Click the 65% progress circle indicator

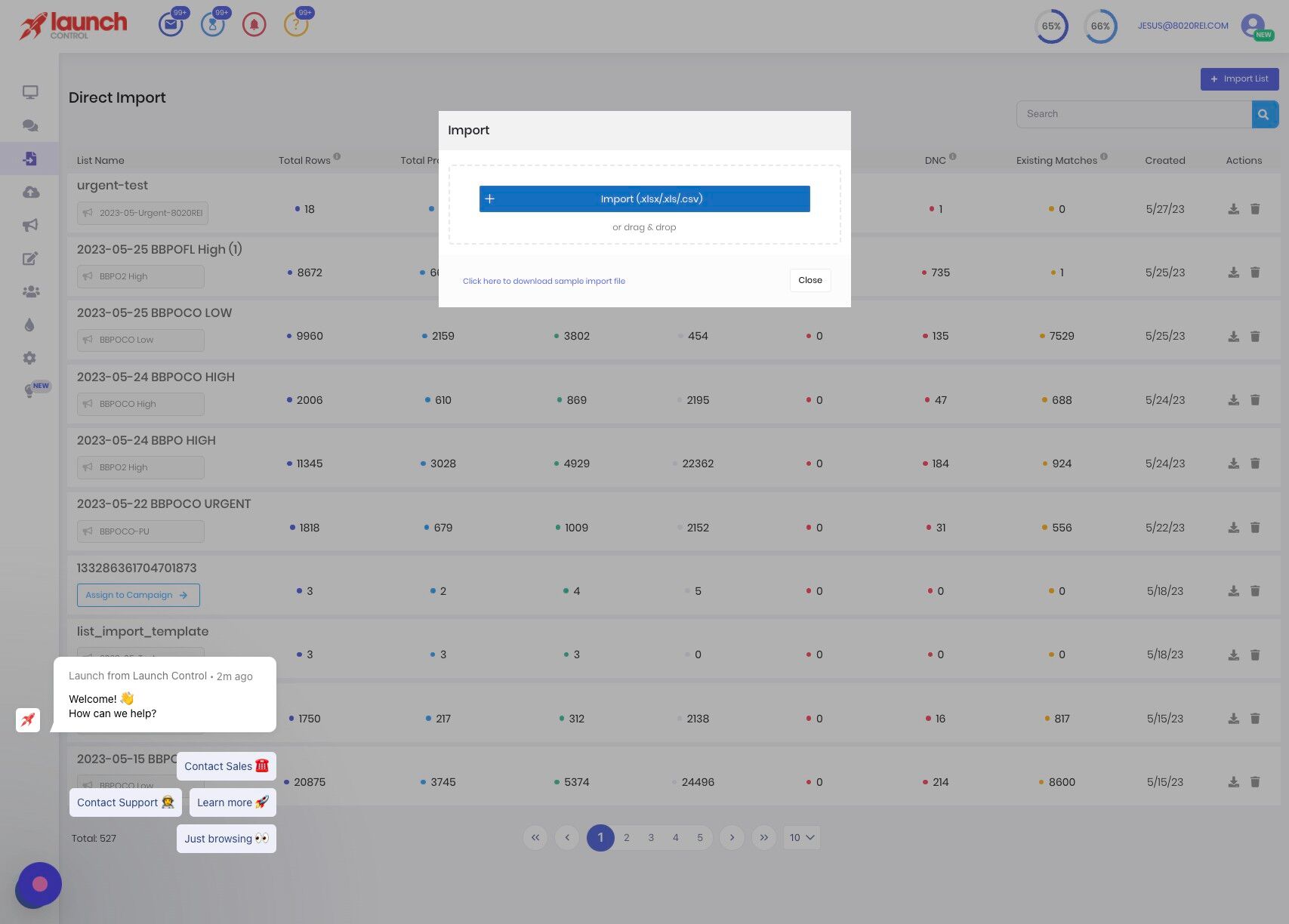point(1051,26)
